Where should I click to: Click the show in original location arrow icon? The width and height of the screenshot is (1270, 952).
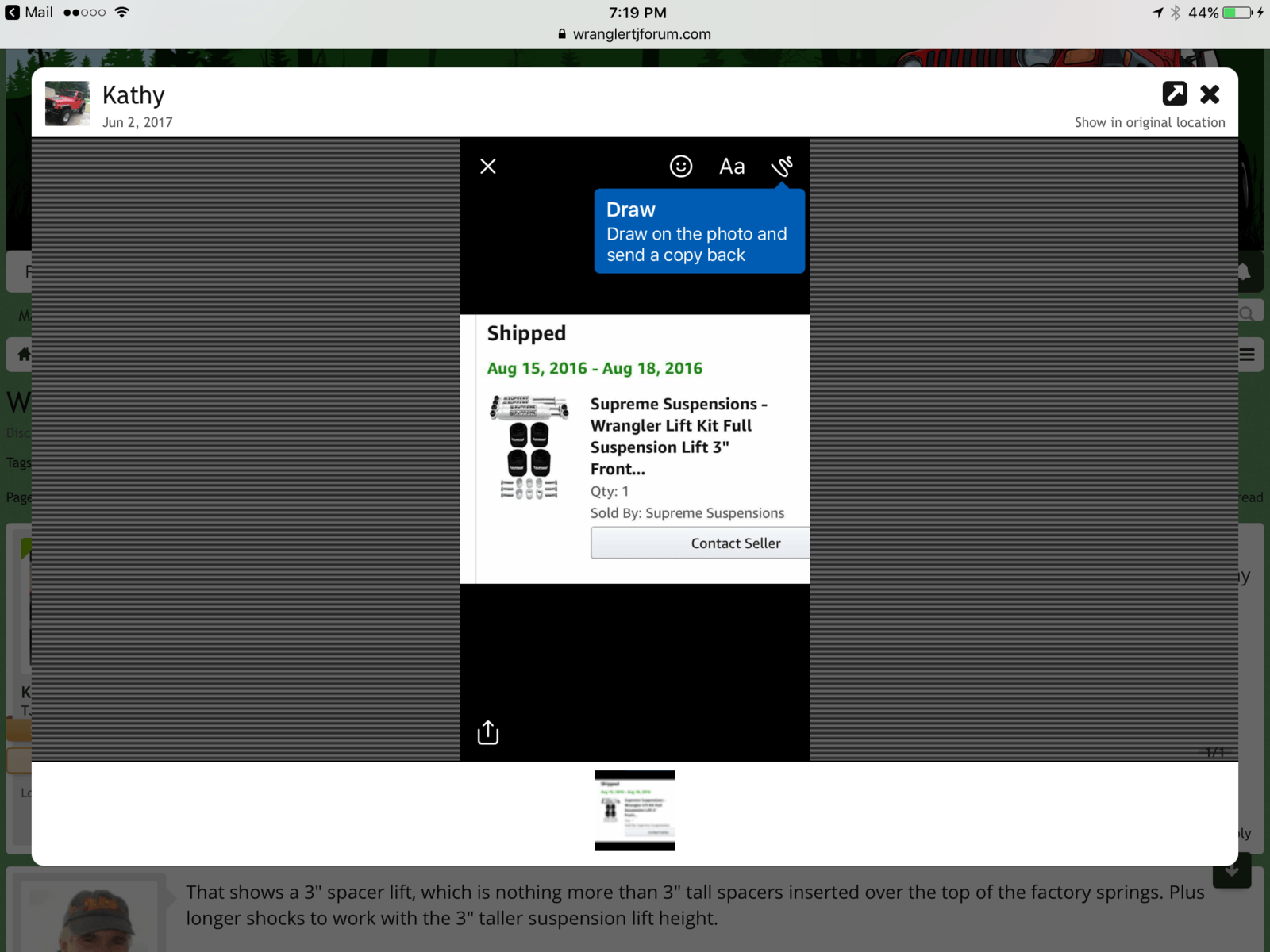point(1174,94)
